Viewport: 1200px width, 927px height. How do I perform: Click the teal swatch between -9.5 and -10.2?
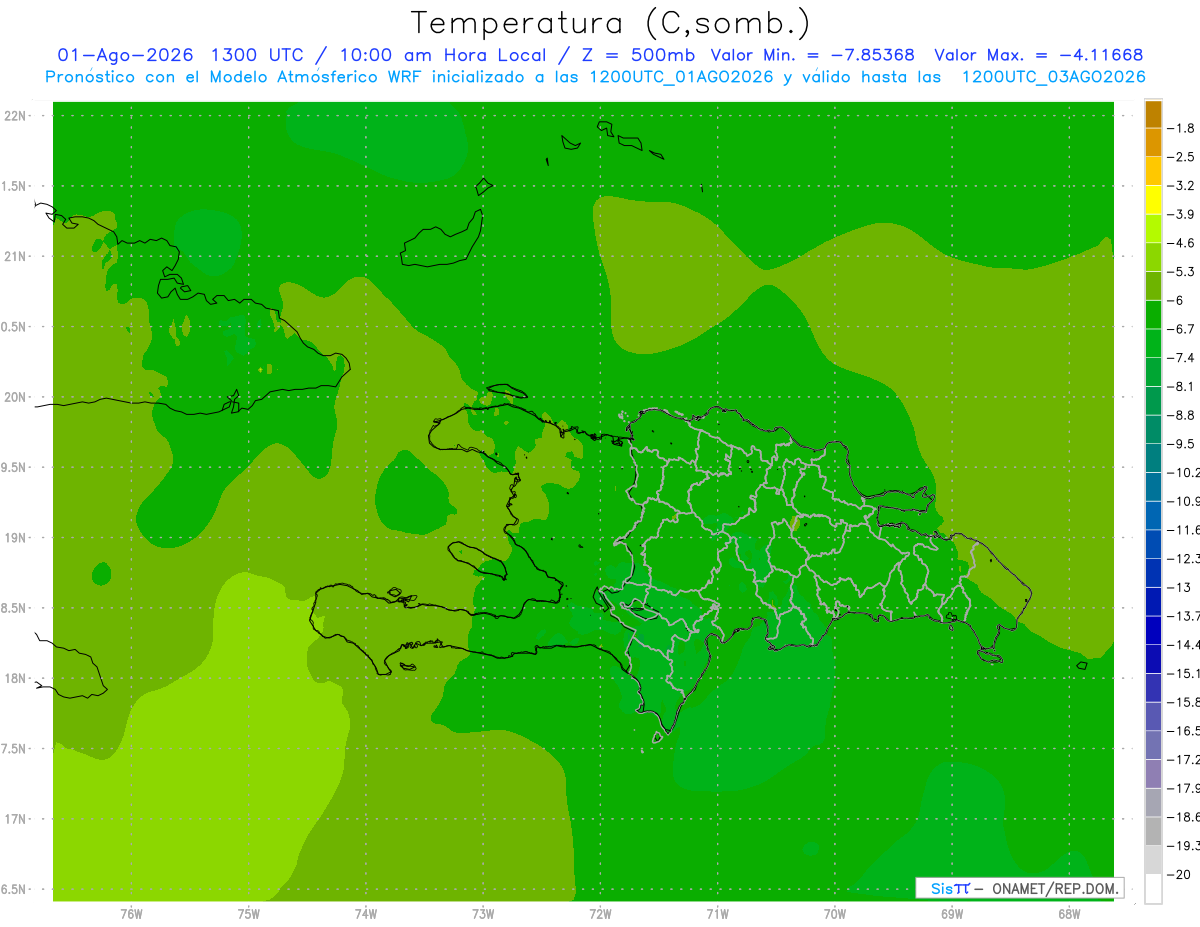tap(1153, 458)
